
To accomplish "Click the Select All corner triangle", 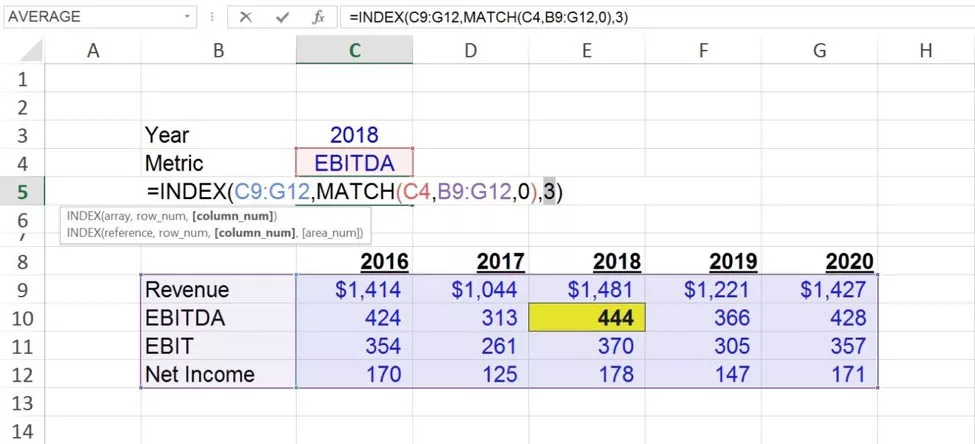I will tap(32, 51).
